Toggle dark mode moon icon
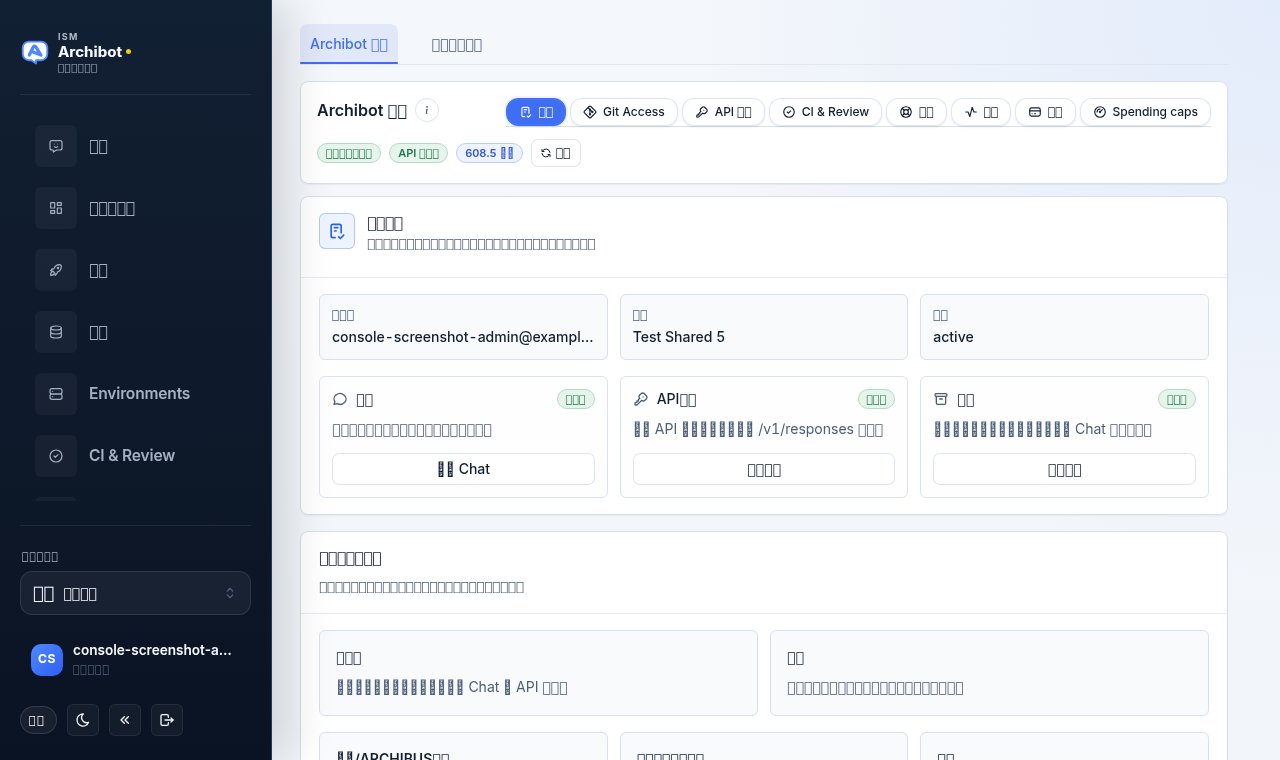Image resolution: width=1280 pixels, height=760 pixels. pyautogui.click(x=83, y=720)
